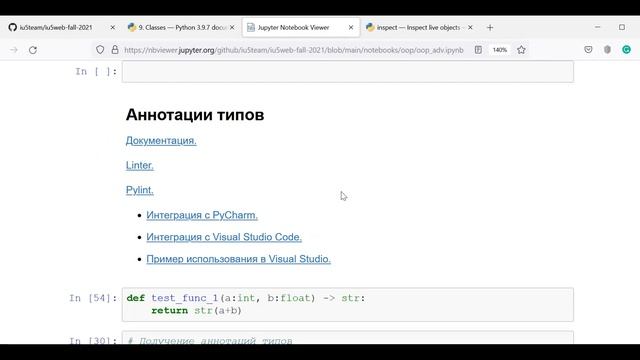Open Пример использования в Visual Studio link
The width and height of the screenshot is (640, 360).
click(x=238, y=259)
